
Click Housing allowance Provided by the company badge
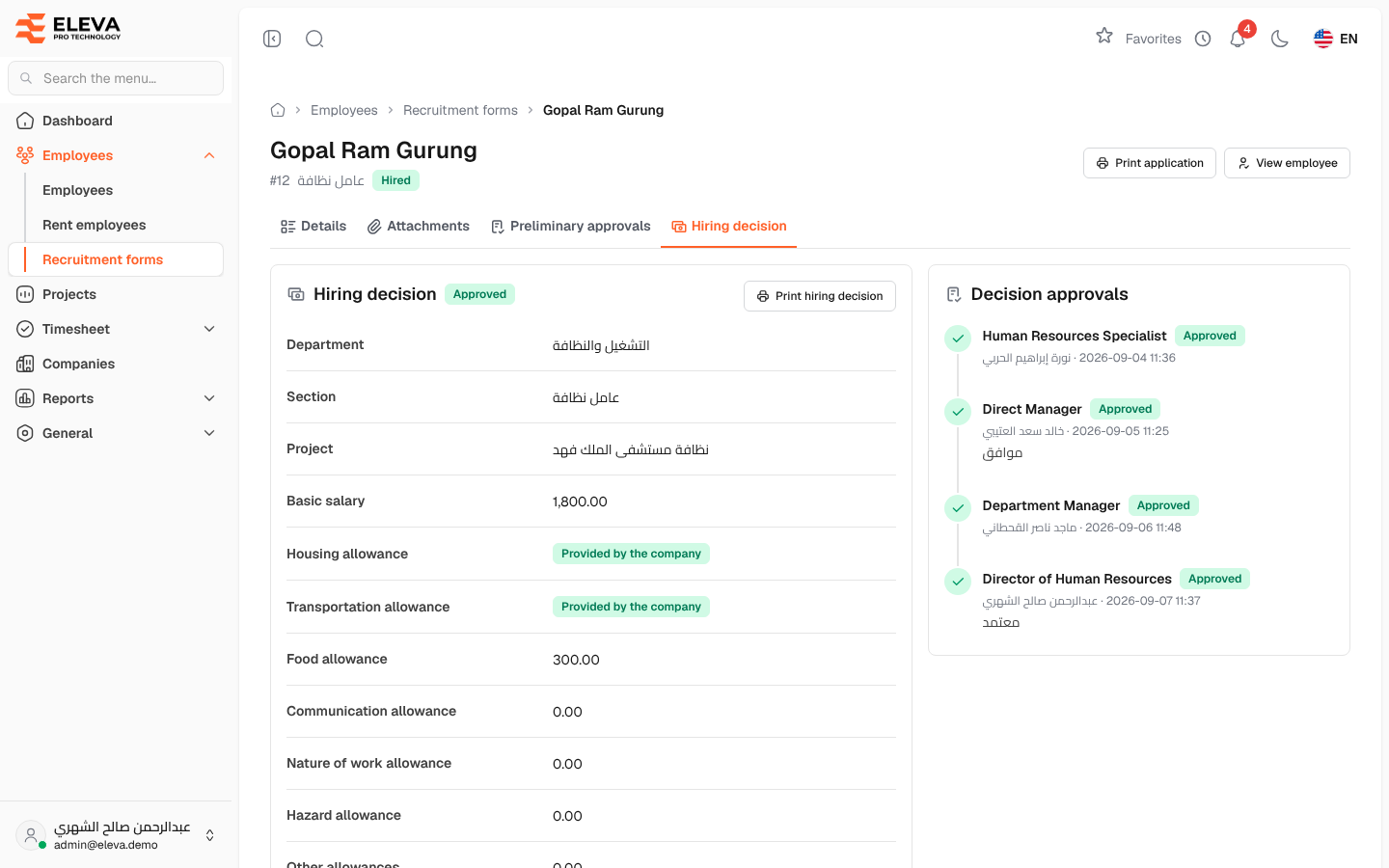pos(631,554)
